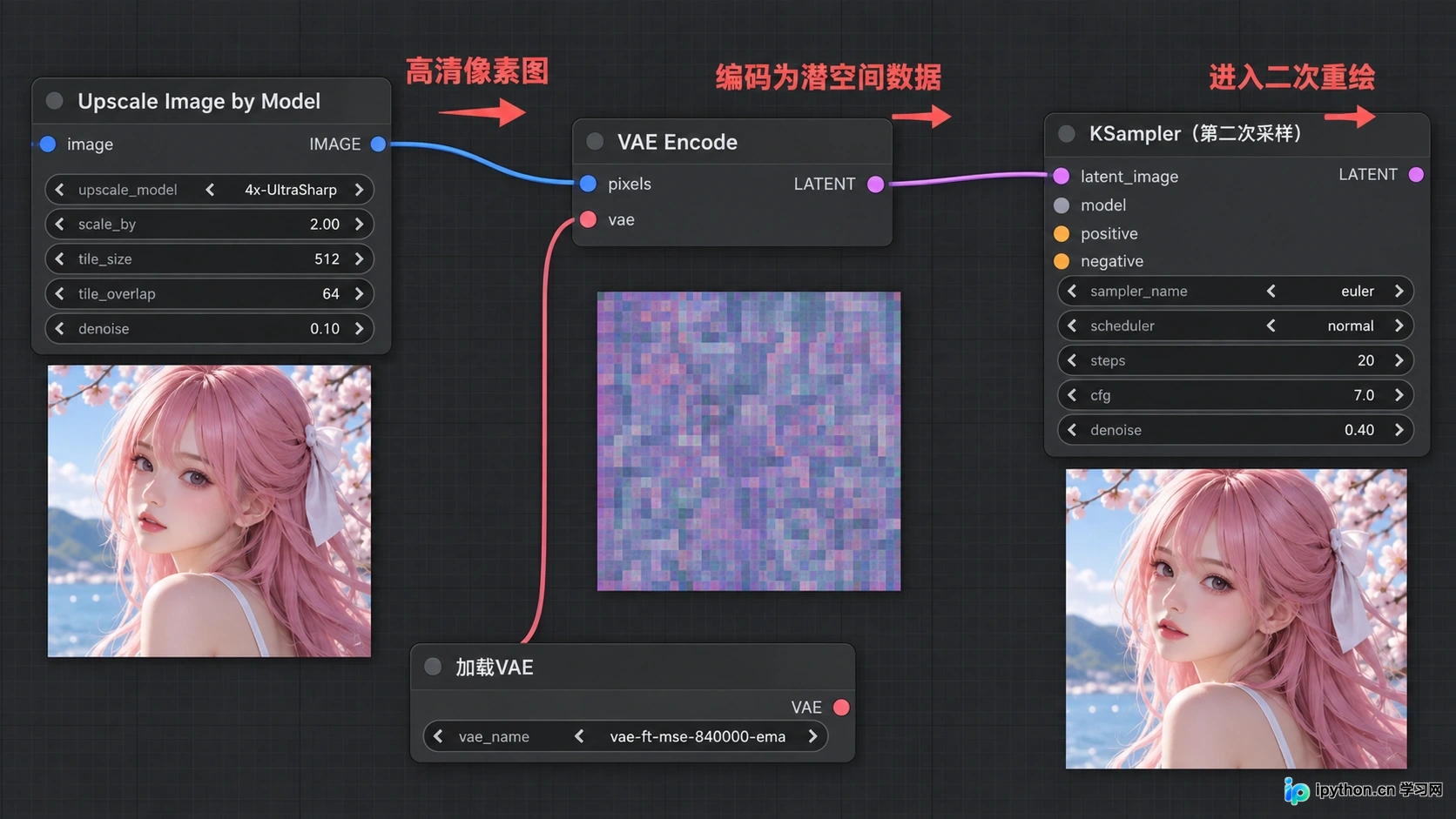Select next upscale_model with right arrow
The height and width of the screenshot is (819, 1456).
point(359,190)
